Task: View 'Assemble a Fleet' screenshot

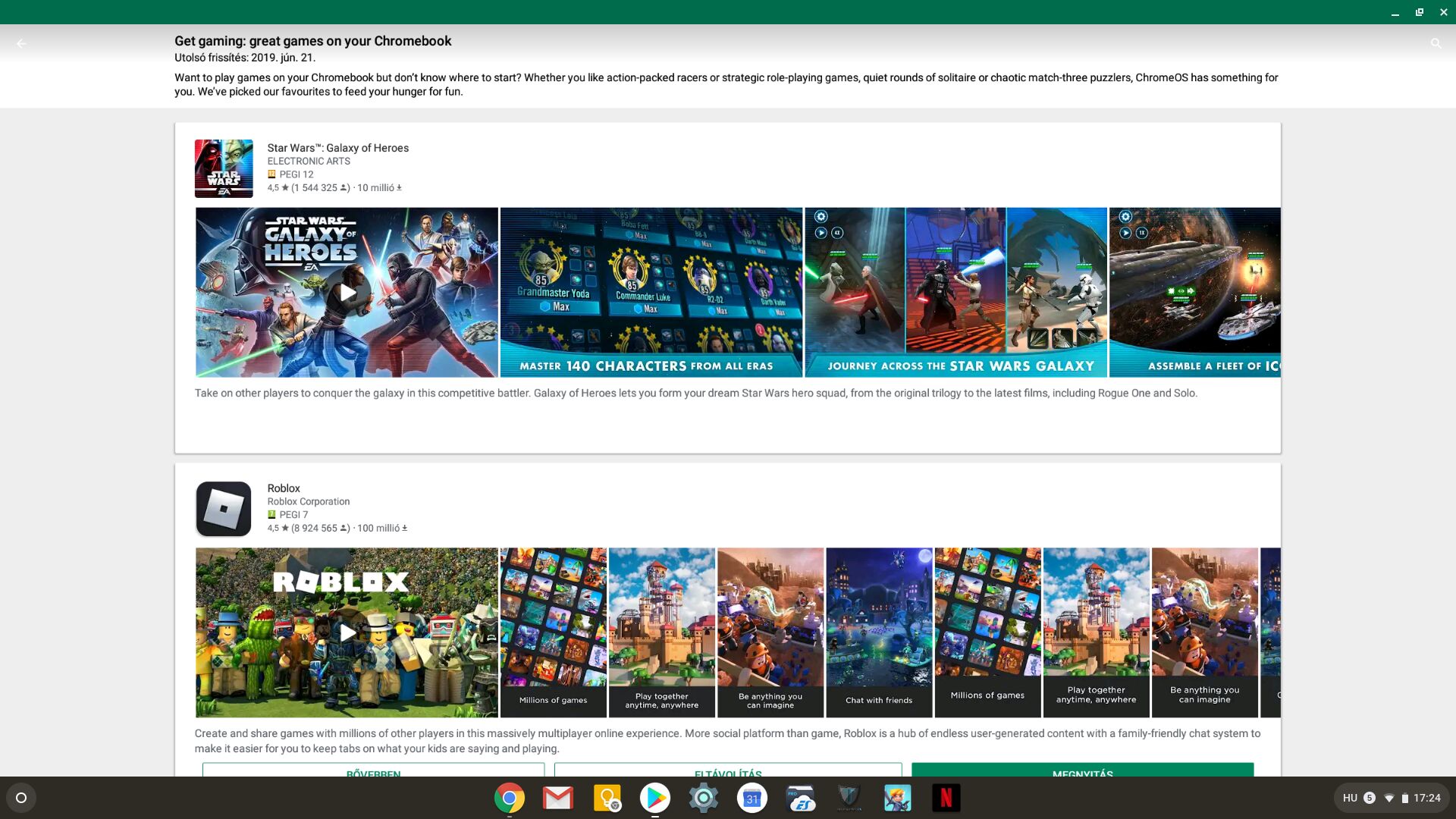Action: point(1195,293)
